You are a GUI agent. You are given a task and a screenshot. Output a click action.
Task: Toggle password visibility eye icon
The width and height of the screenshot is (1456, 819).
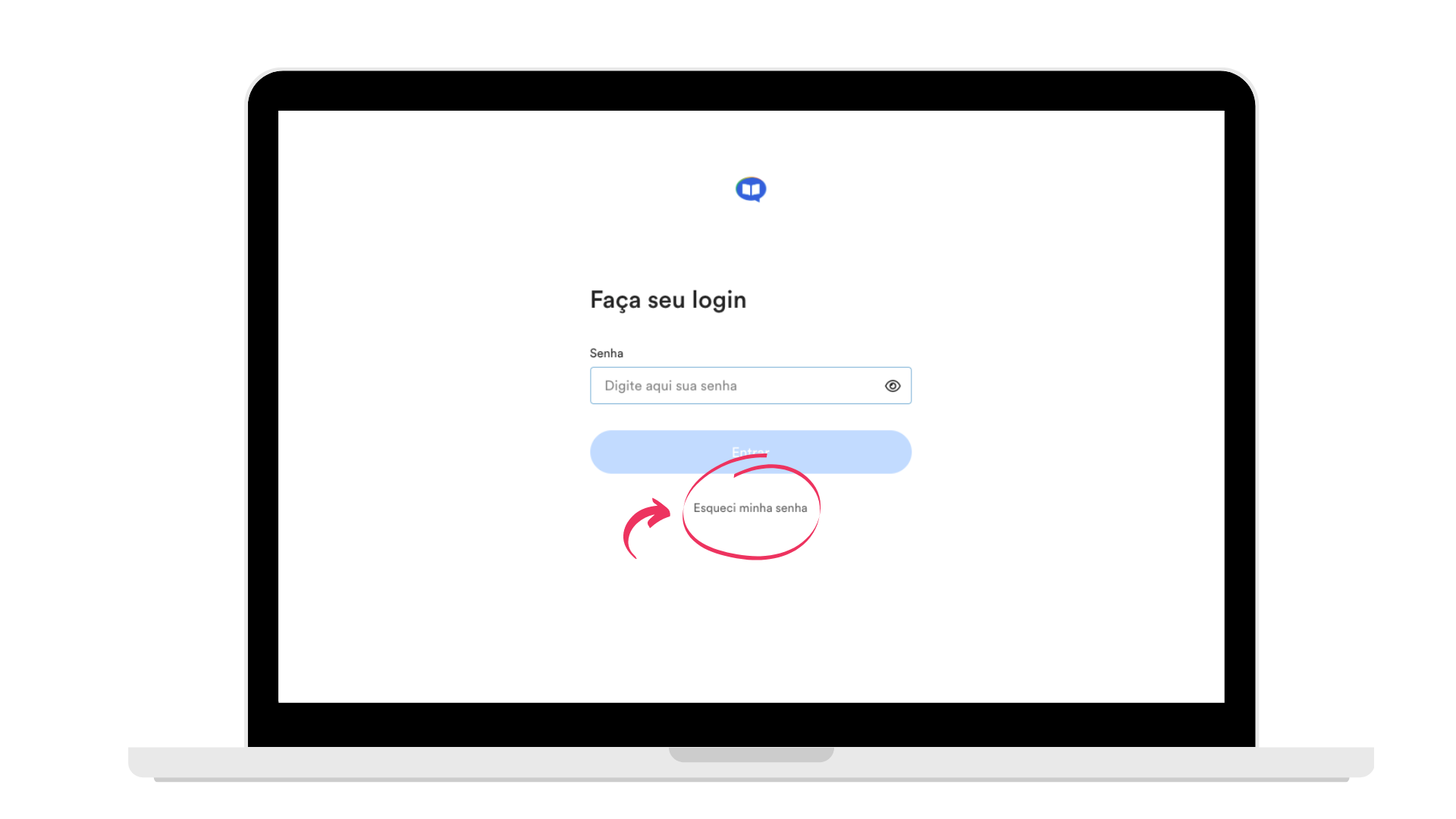tap(891, 386)
